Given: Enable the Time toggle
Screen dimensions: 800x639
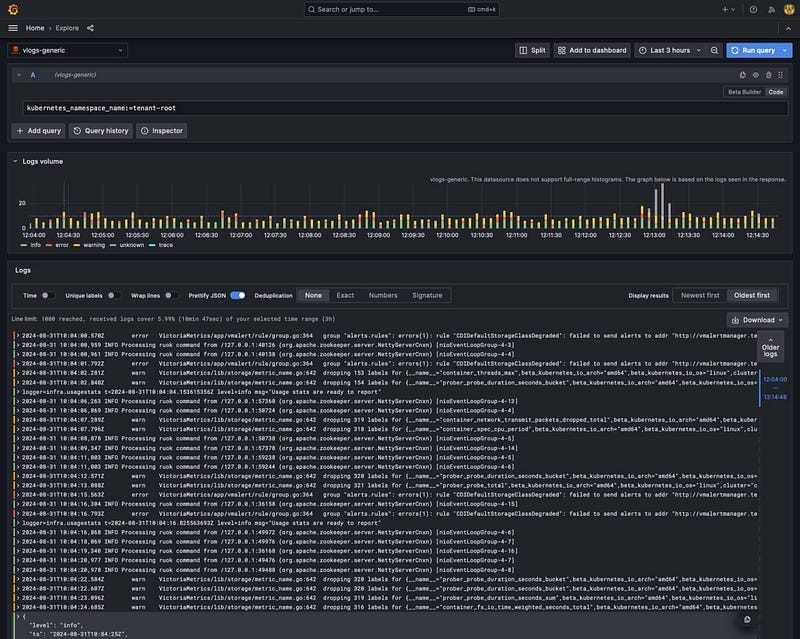Looking at the screenshot, I should click(x=50, y=295).
